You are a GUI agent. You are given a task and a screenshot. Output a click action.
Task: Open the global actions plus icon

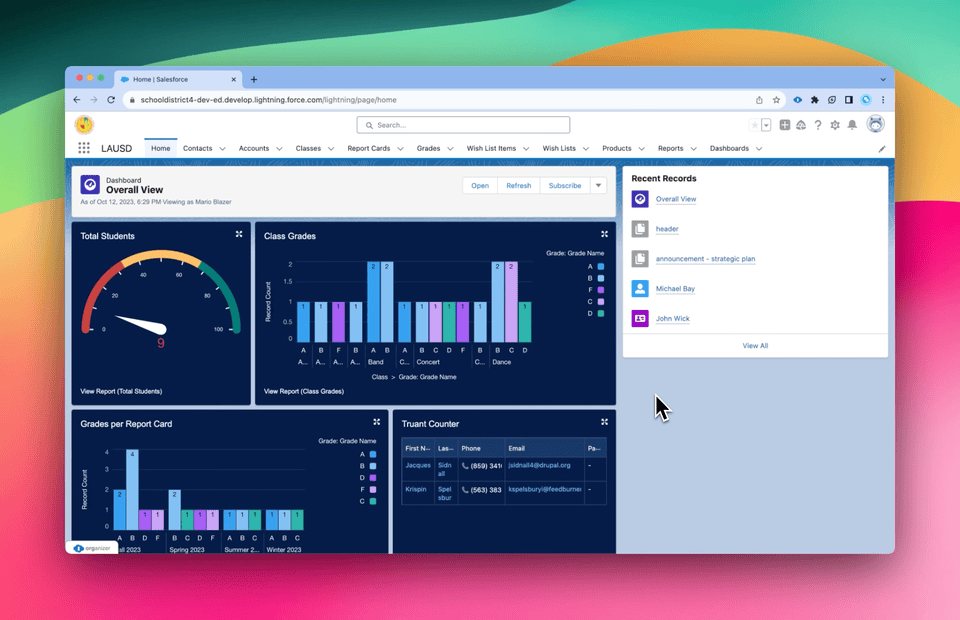(x=784, y=125)
